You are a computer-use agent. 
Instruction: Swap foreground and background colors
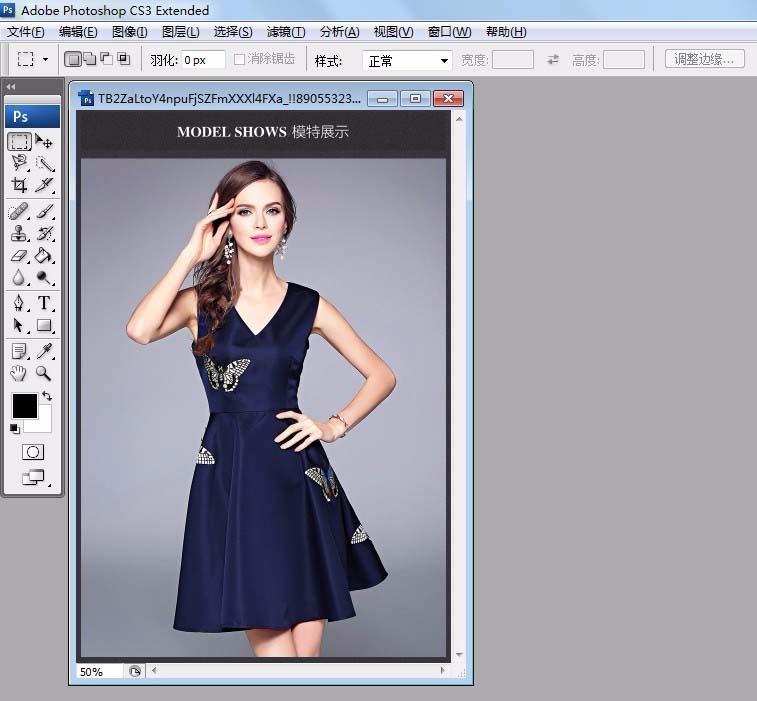pyautogui.click(x=47, y=397)
